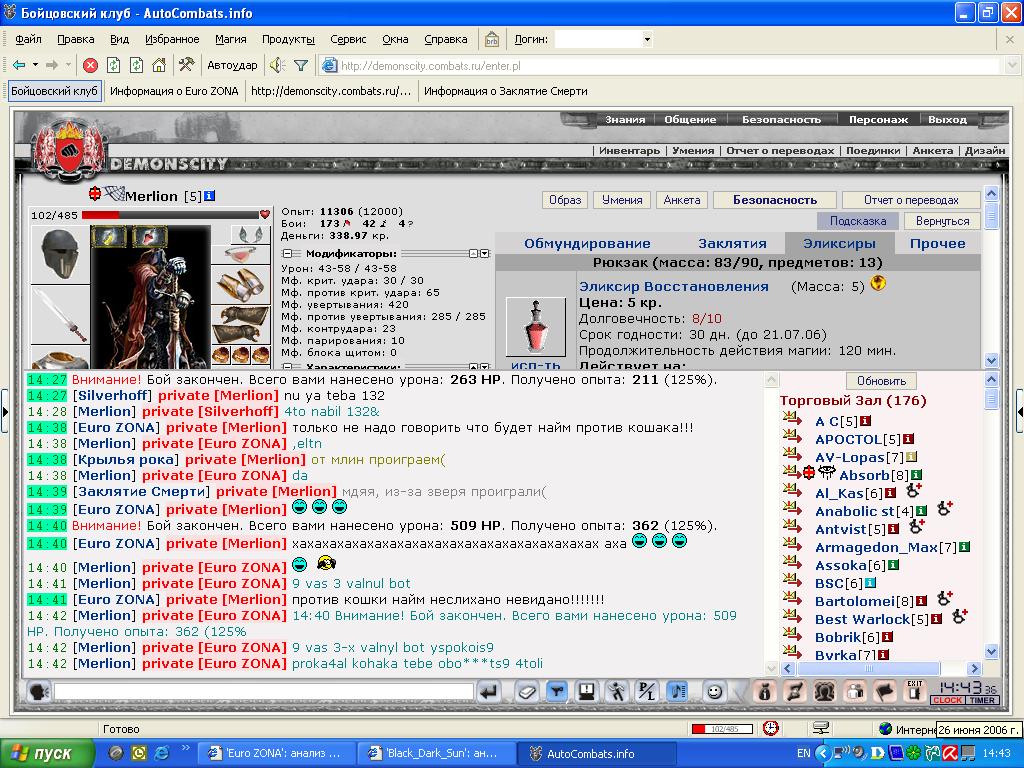Screen dimensions: 1024x768
Task: Click the исп-ть link under elixir
Action: [536, 366]
